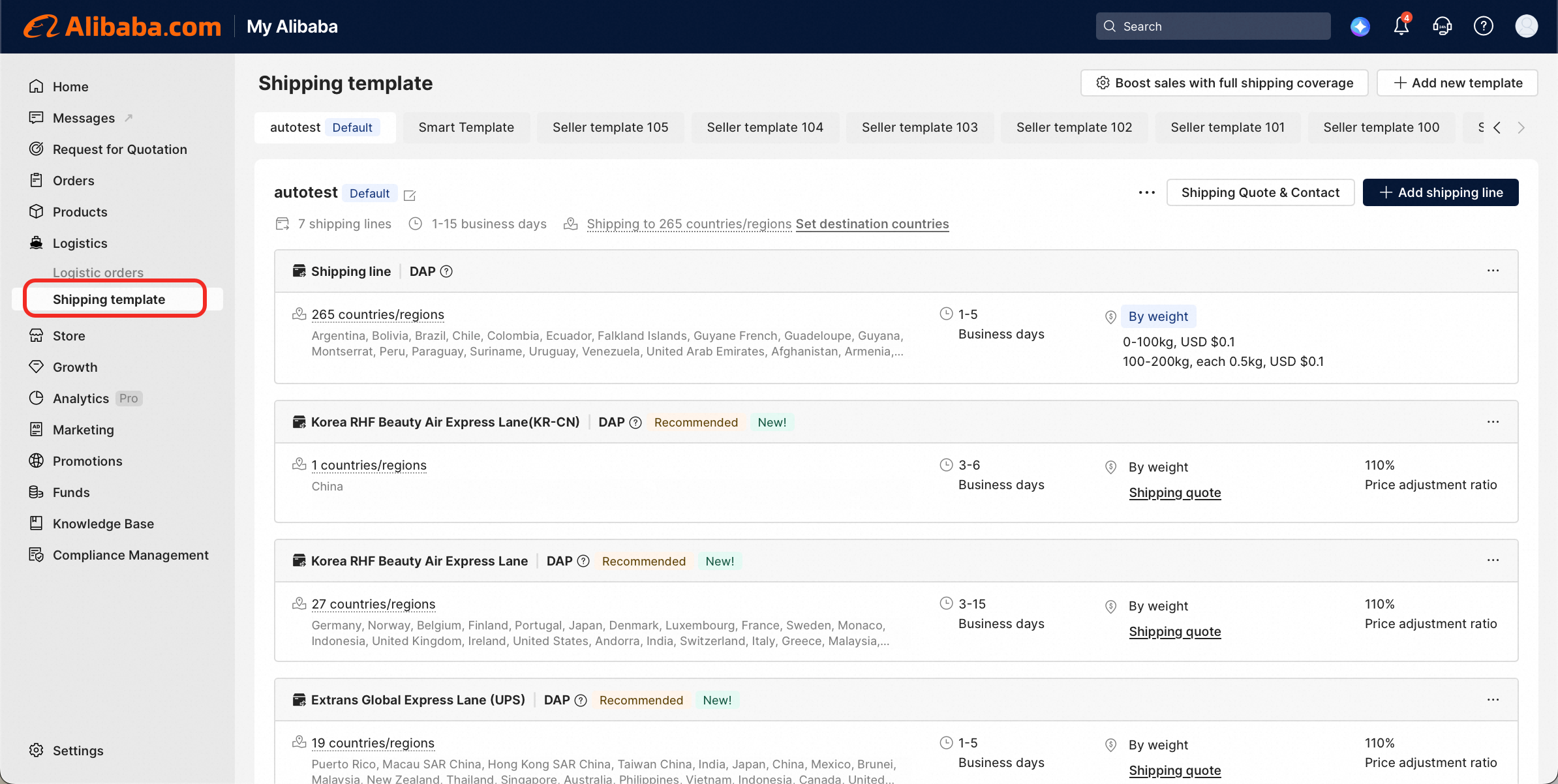
Task: Click DAP help icon for Korea RHF 27-country lane
Action: click(x=583, y=562)
